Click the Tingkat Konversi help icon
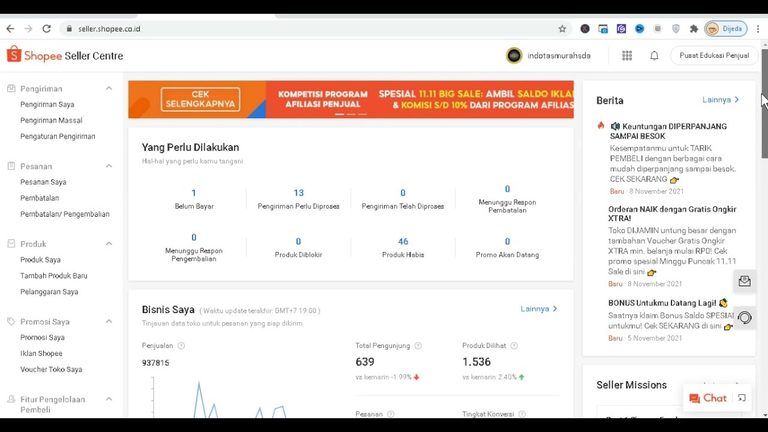 coord(522,414)
